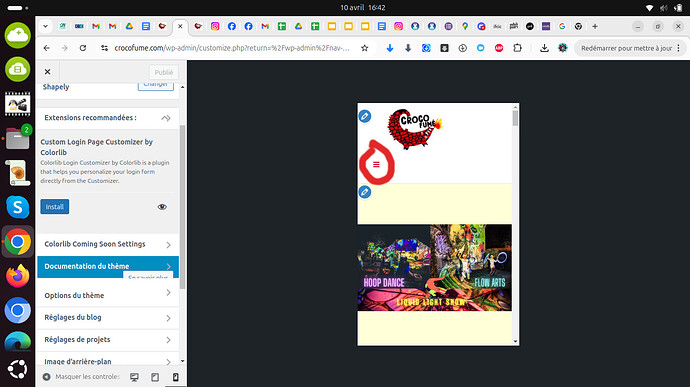Open Options du thème panel

(x=108, y=295)
